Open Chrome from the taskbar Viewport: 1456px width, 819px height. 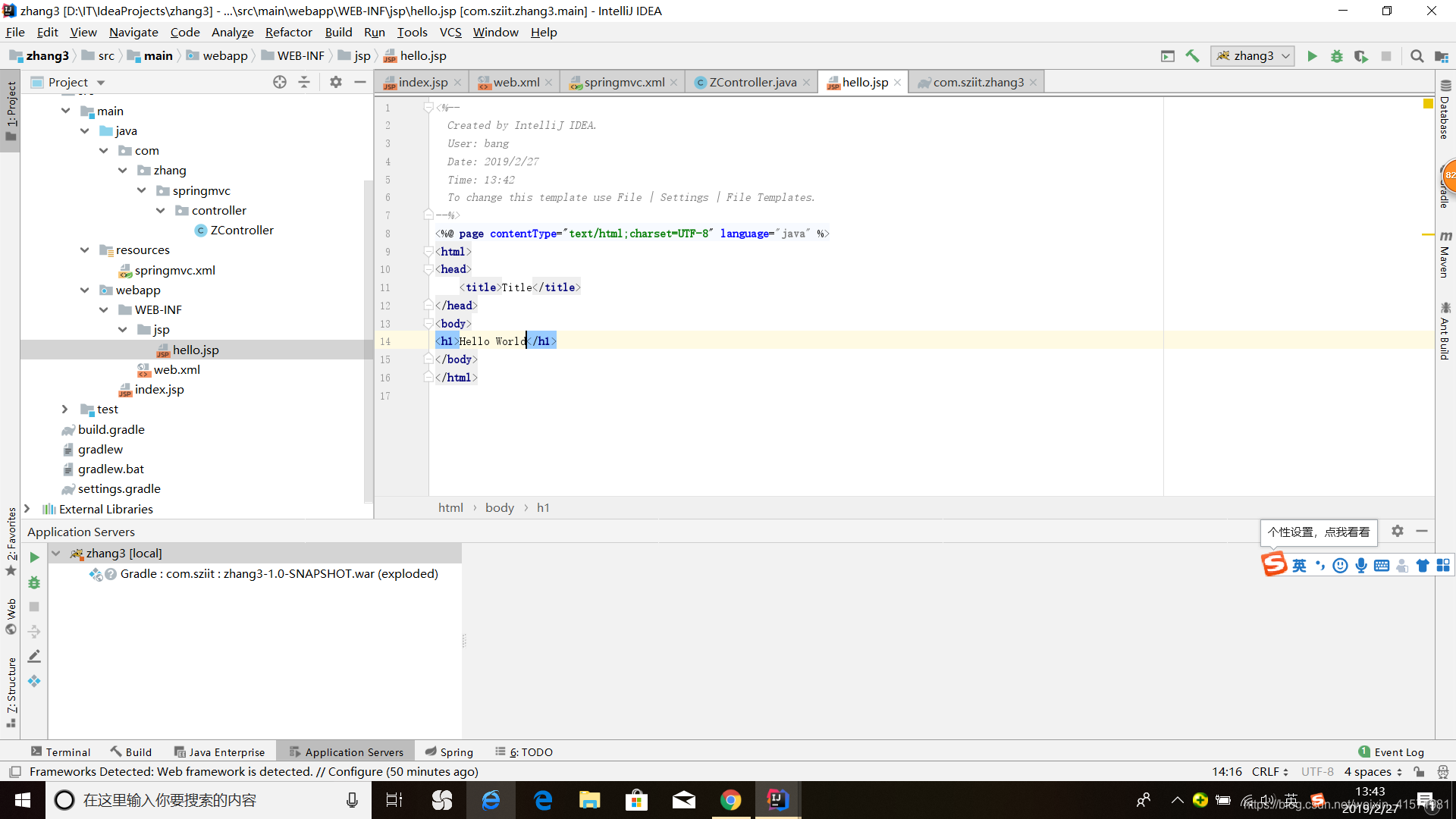[730, 800]
